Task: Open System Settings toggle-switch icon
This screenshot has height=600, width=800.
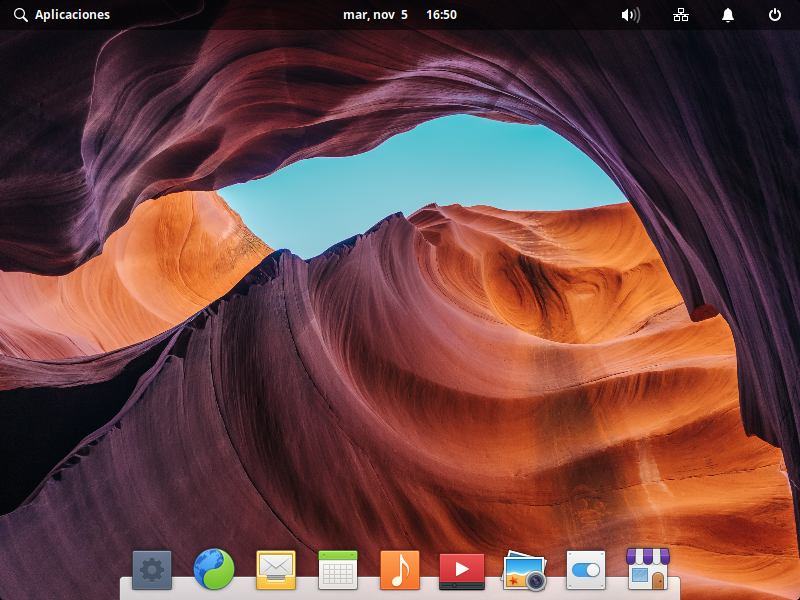Action: click(586, 570)
